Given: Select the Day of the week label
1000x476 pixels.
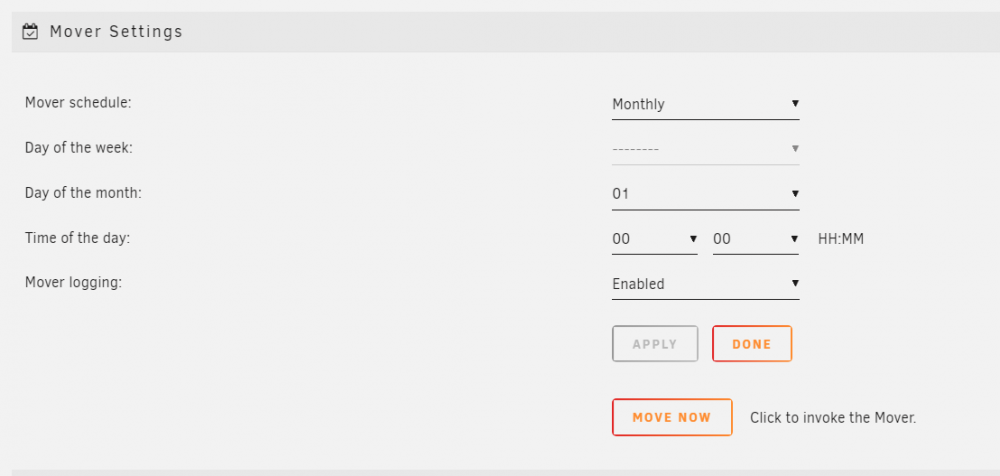Looking at the screenshot, I should point(78,147).
